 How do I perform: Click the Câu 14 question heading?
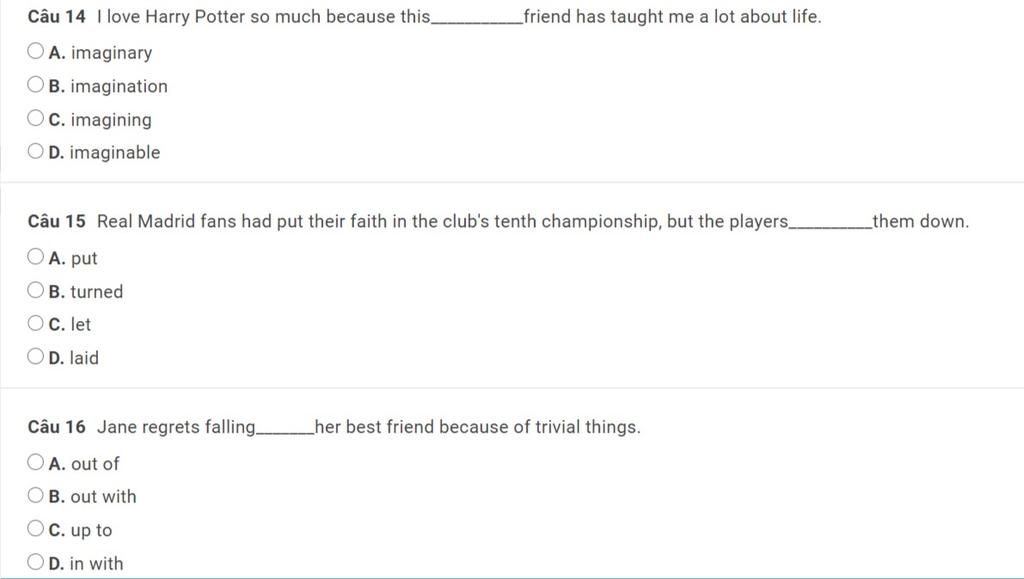tap(56, 17)
